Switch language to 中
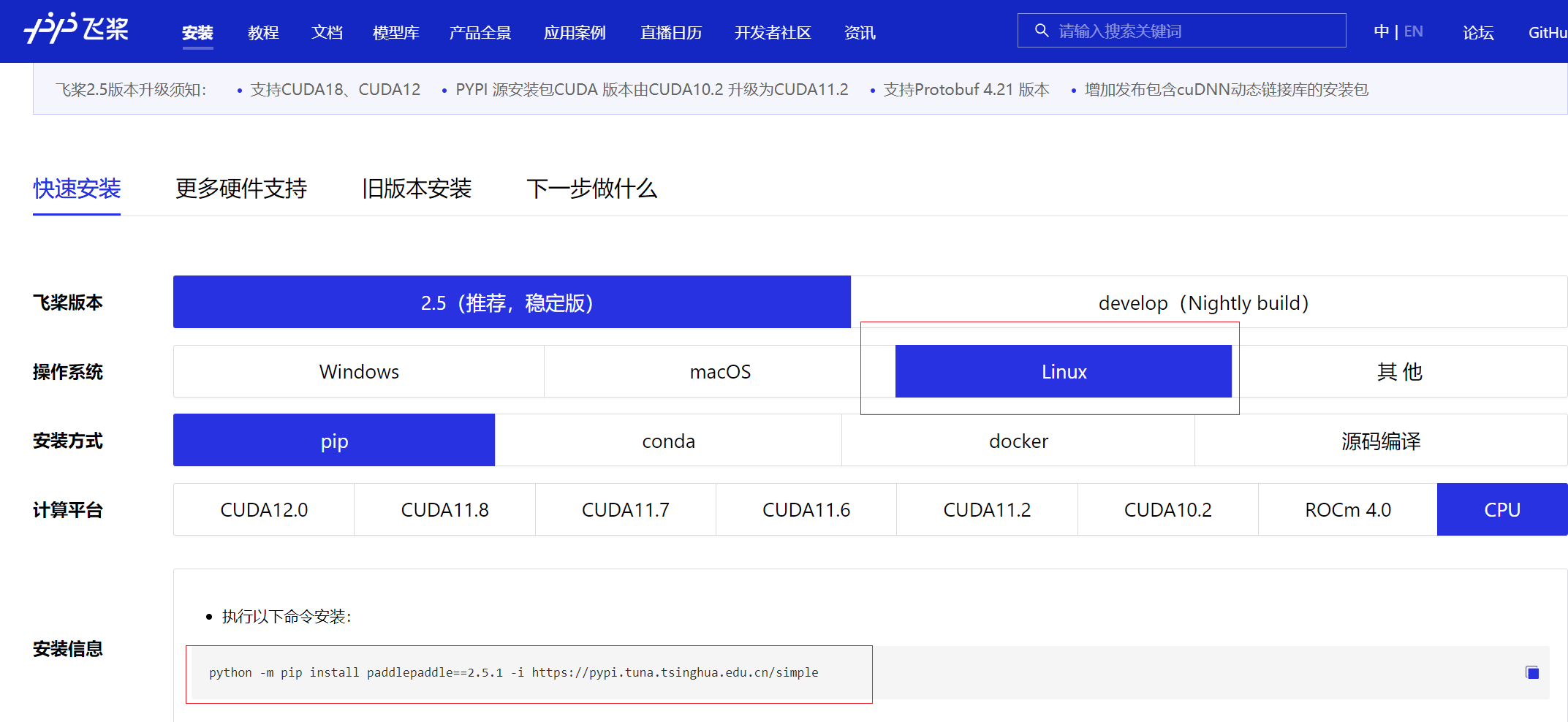The image size is (1568, 722). (1381, 31)
